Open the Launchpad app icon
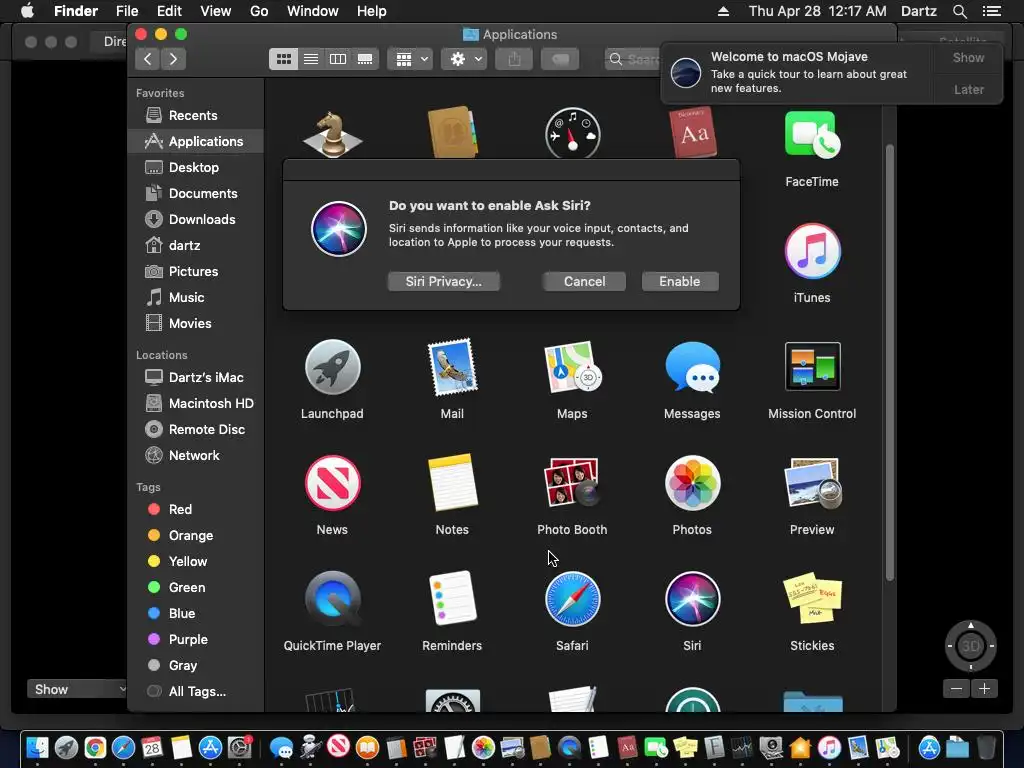Image resolution: width=1024 pixels, height=768 pixels. pyautogui.click(x=332, y=367)
